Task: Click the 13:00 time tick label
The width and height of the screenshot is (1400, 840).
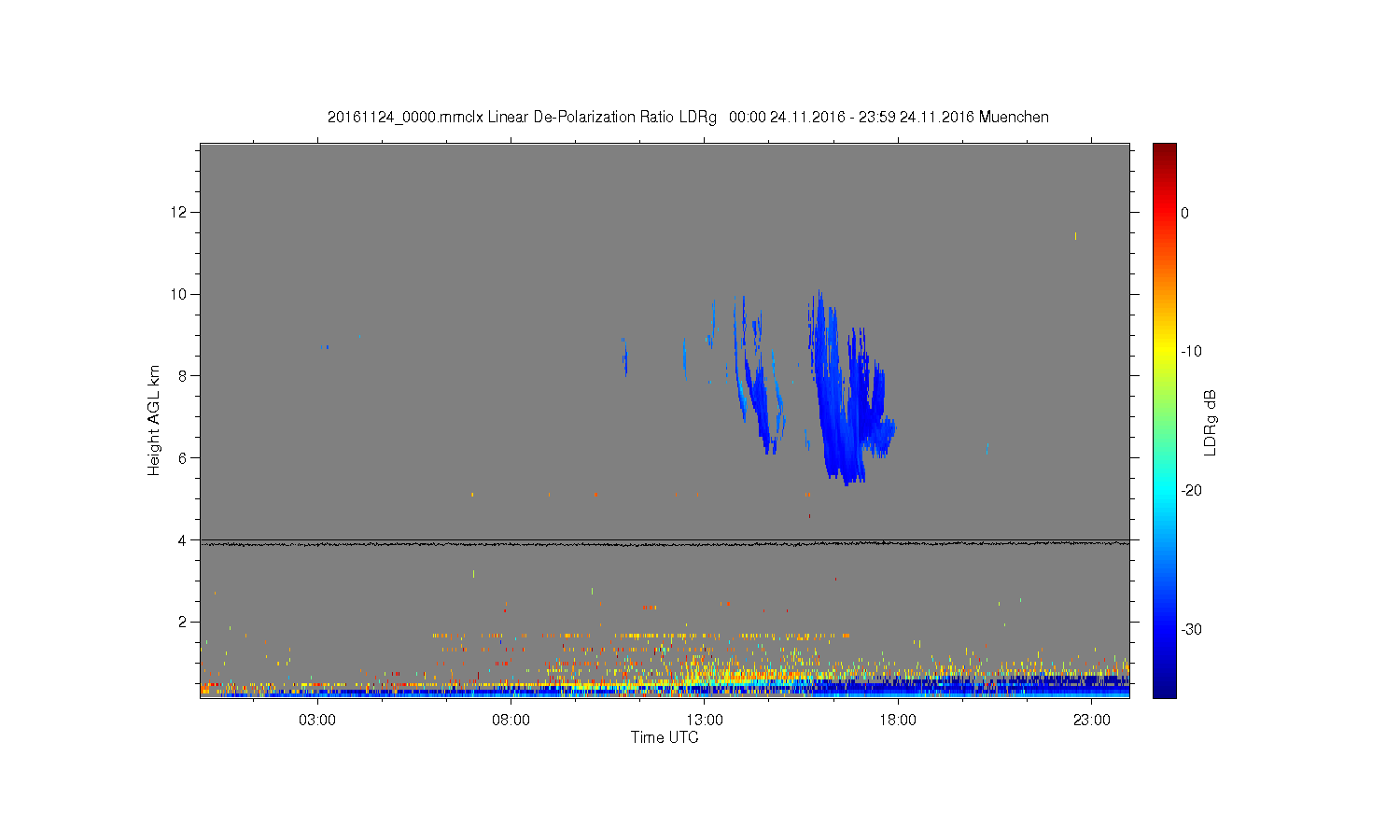Action: [705, 721]
